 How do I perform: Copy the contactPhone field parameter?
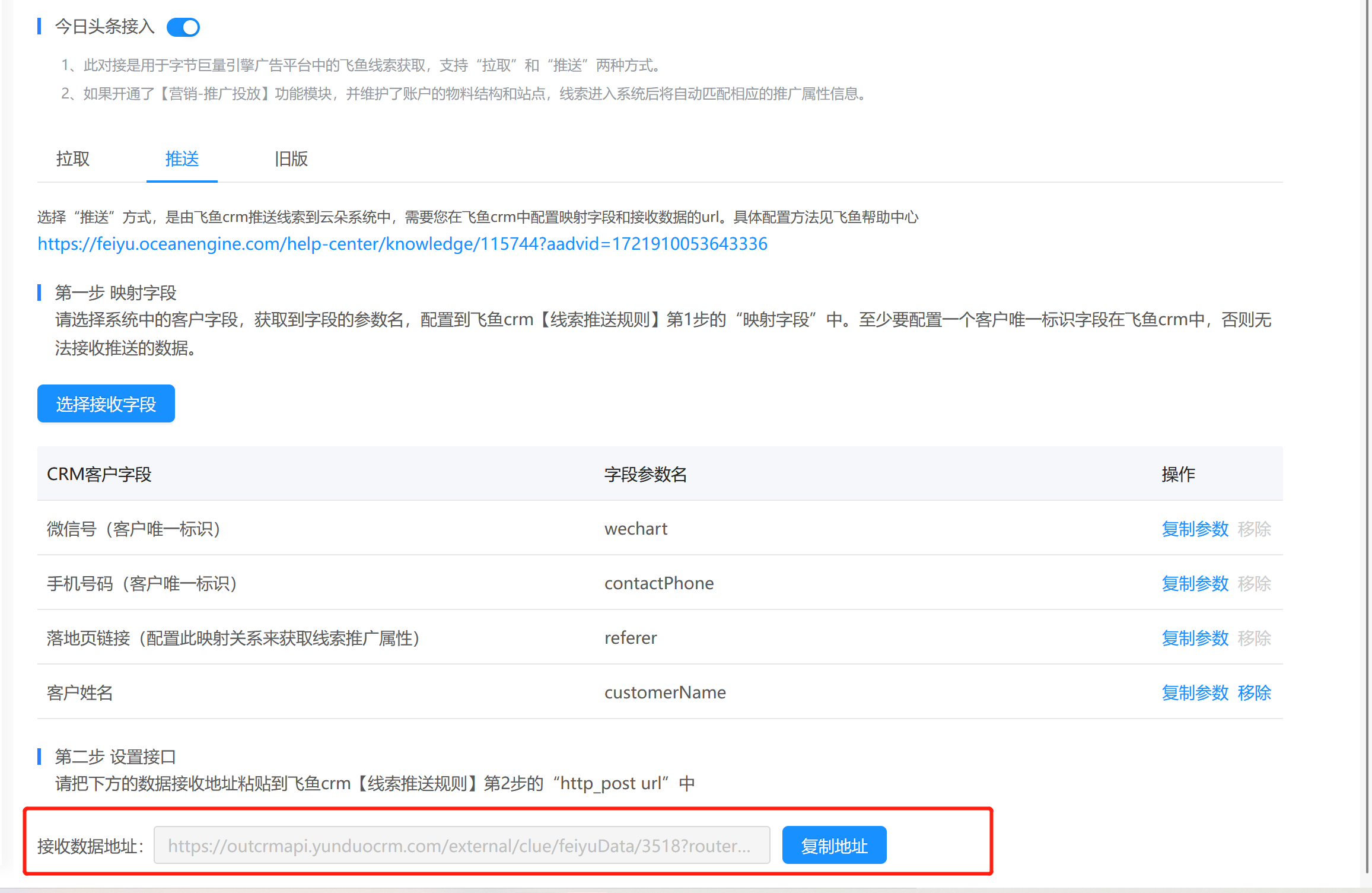(x=1195, y=583)
